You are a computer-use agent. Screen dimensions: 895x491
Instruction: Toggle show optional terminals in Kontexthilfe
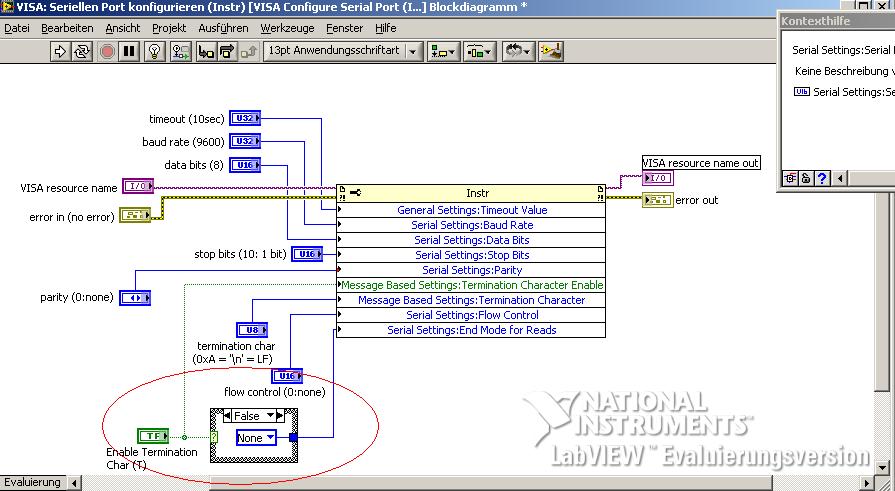[x=790, y=178]
